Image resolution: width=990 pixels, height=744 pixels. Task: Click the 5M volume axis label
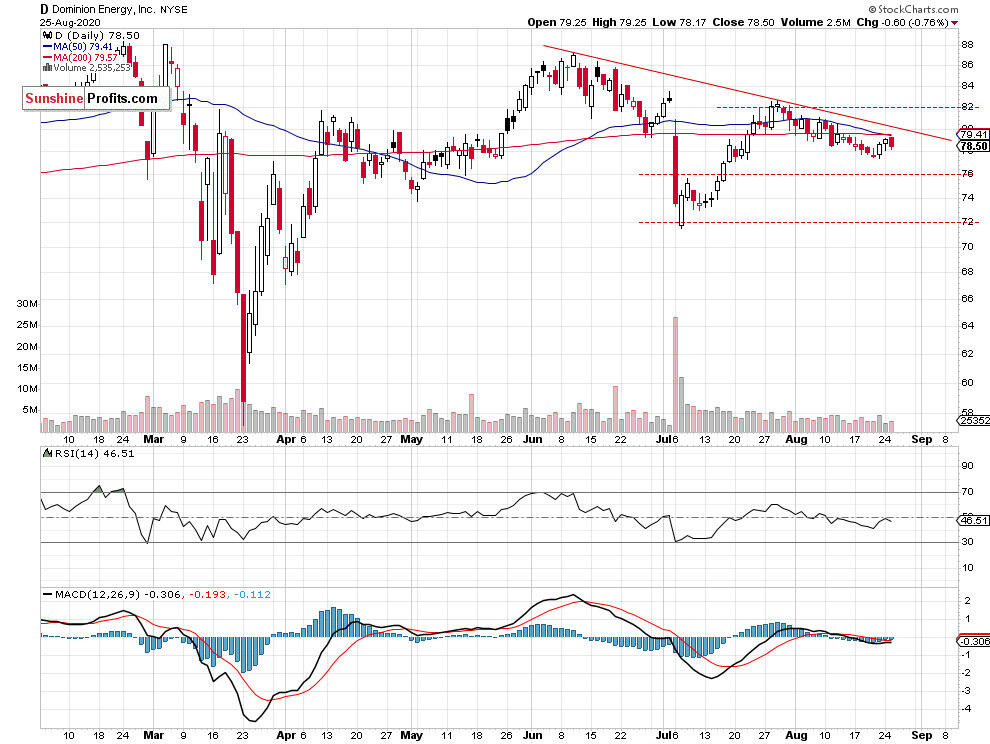[30, 410]
